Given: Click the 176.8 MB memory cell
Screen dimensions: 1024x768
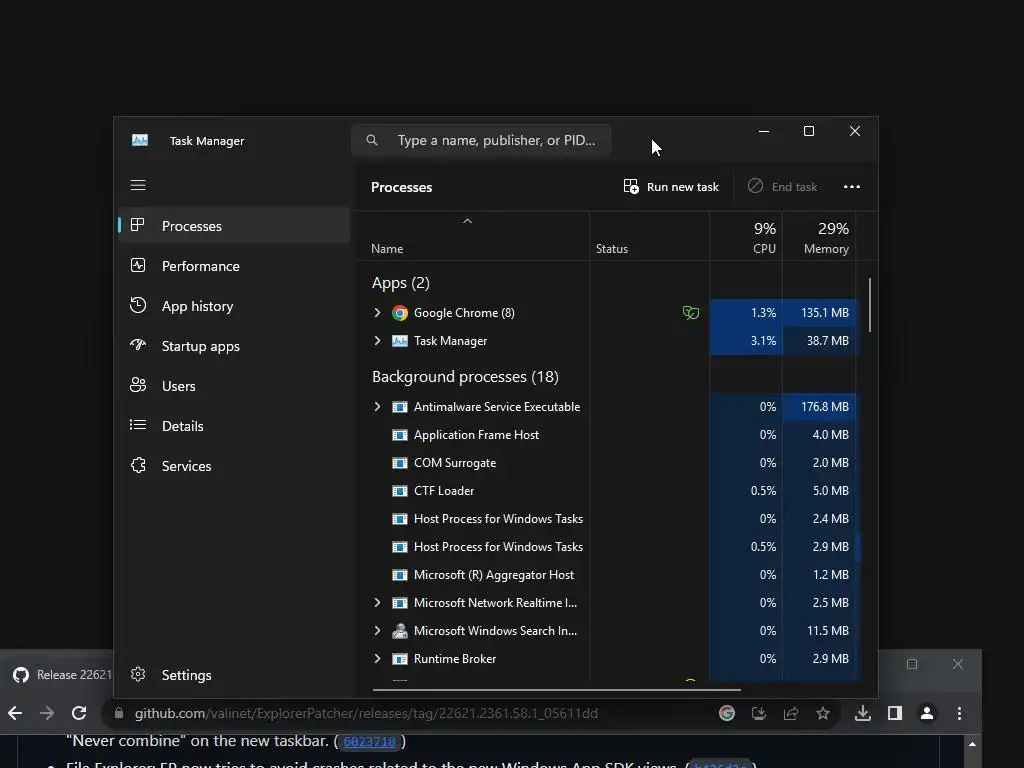Looking at the screenshot, I should (819, 407).
